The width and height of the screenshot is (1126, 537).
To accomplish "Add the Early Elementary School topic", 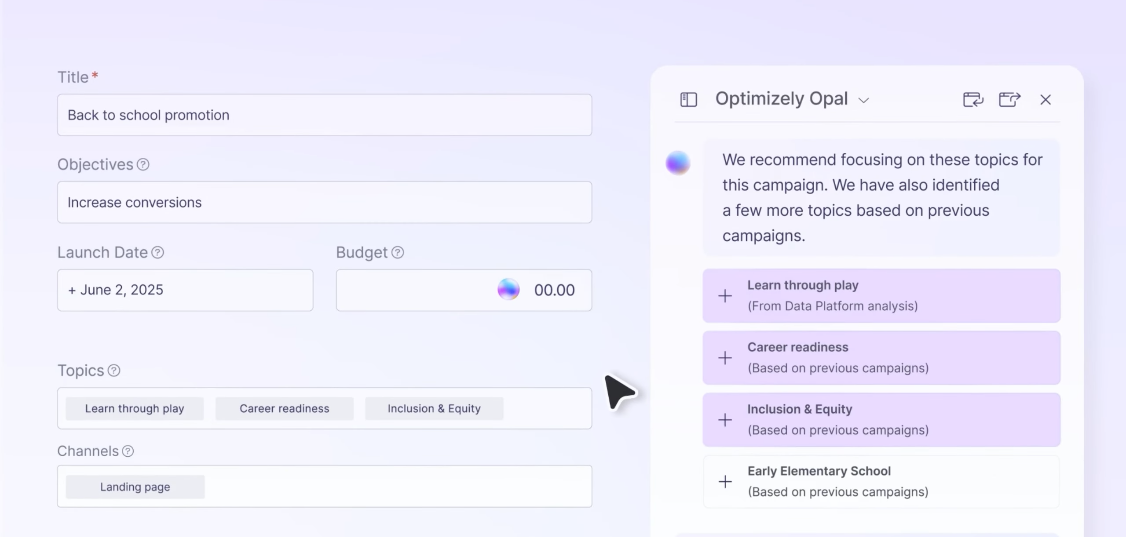I will point(725,482).
